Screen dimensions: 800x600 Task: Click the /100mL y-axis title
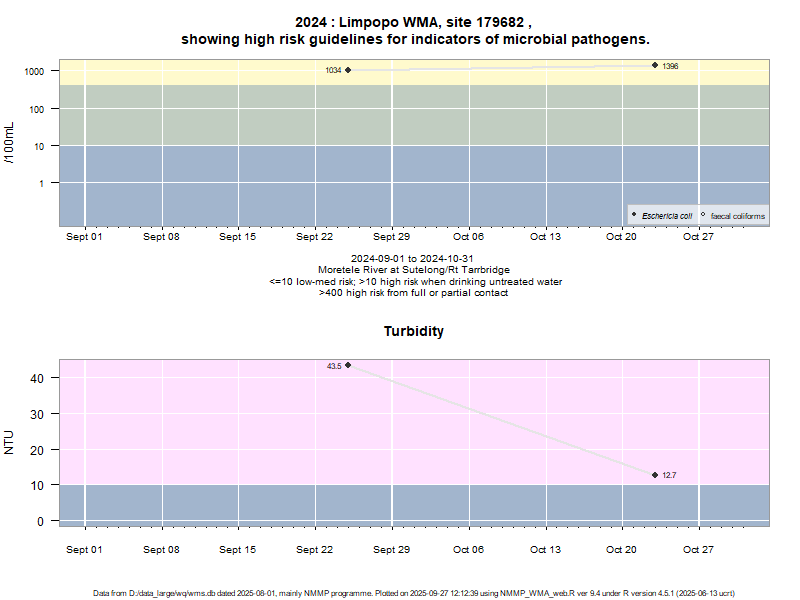pos(10,142)
